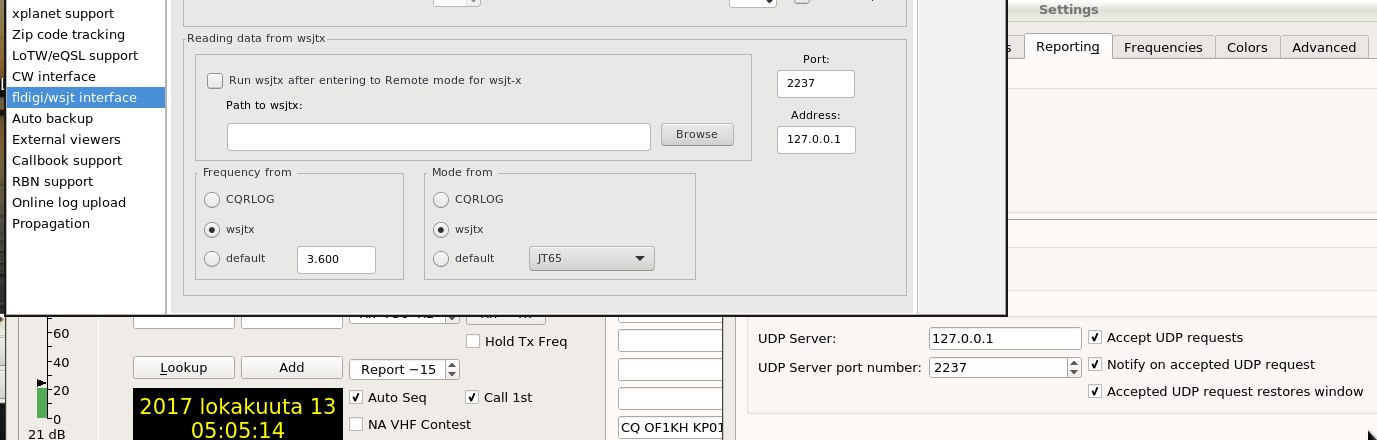The image size is (1377, 440).
Task: Click the green signal level meter
Action: [x=41, y=402]
